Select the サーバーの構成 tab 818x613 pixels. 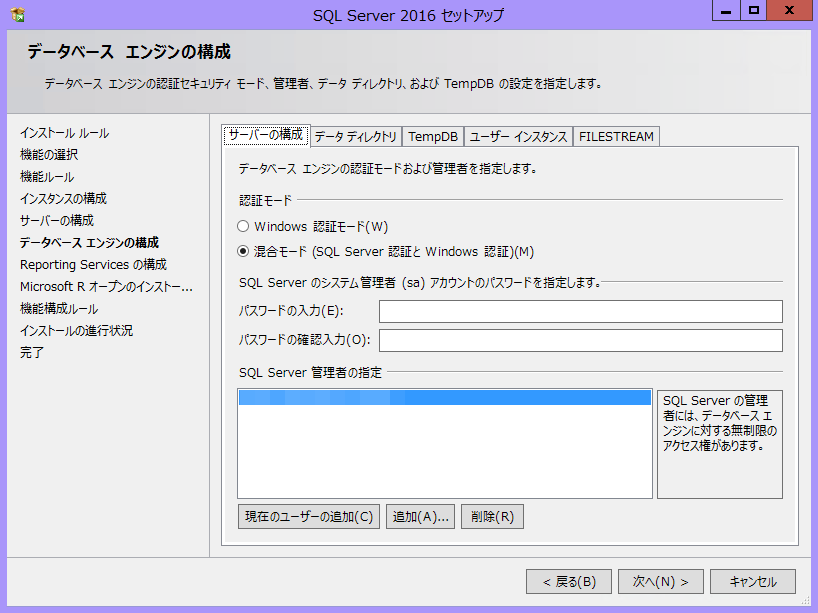[x=265, y=135]
